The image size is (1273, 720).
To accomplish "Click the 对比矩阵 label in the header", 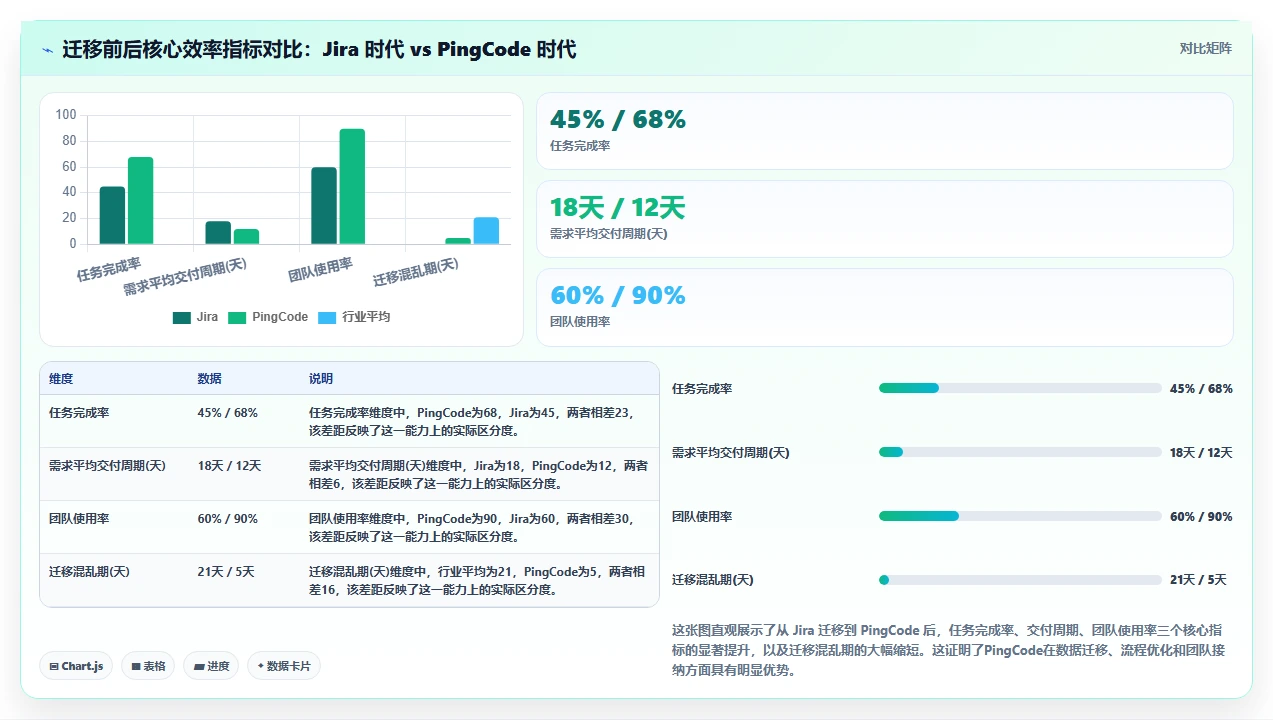I will (x=1206, y=48).
